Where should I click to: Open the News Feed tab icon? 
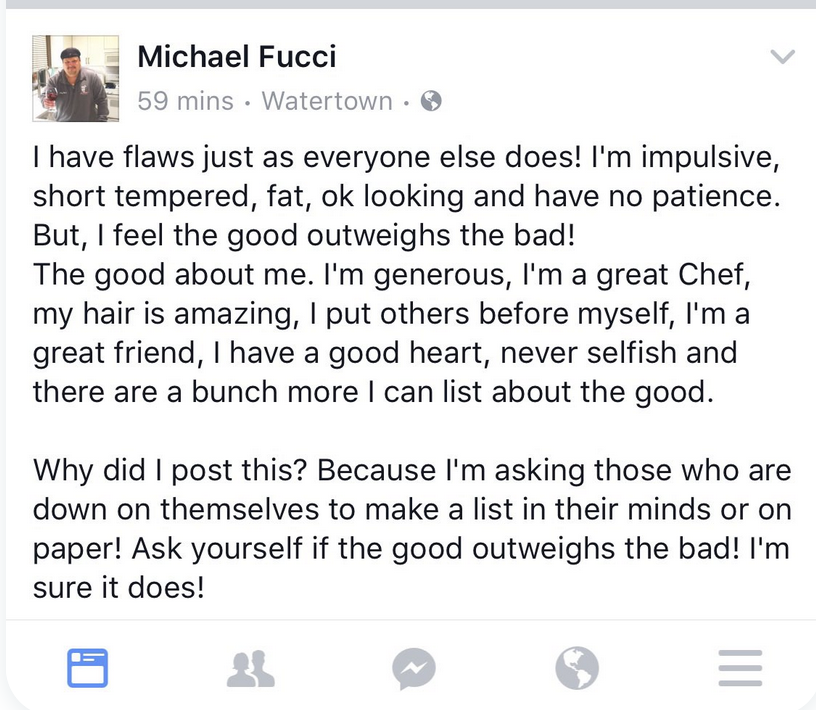click(87, 667)
